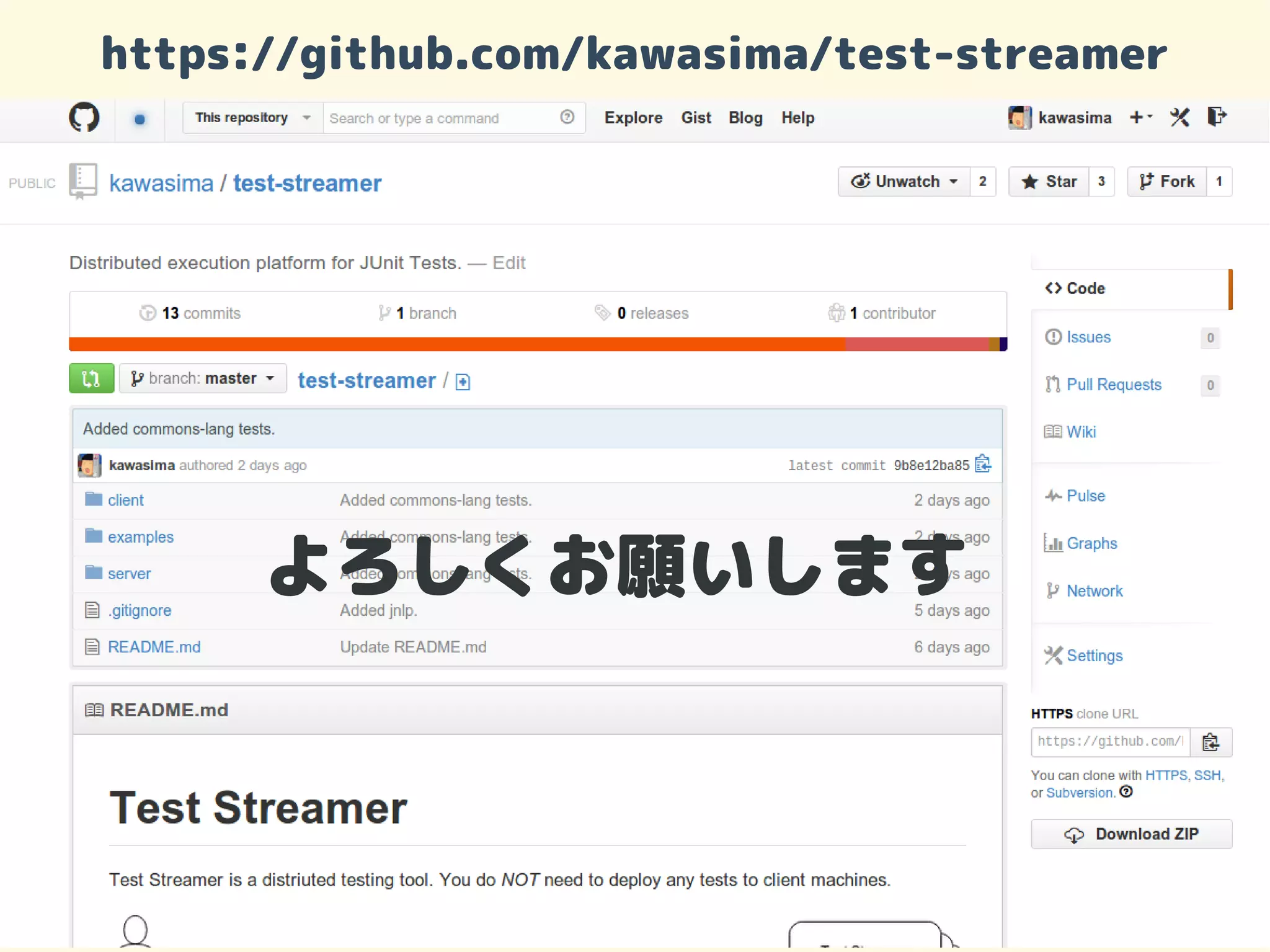The width and height of the screenshot is (1270, 952).
Task: Expand the create new plus dropdown
Action: (x=1140, y=117)
